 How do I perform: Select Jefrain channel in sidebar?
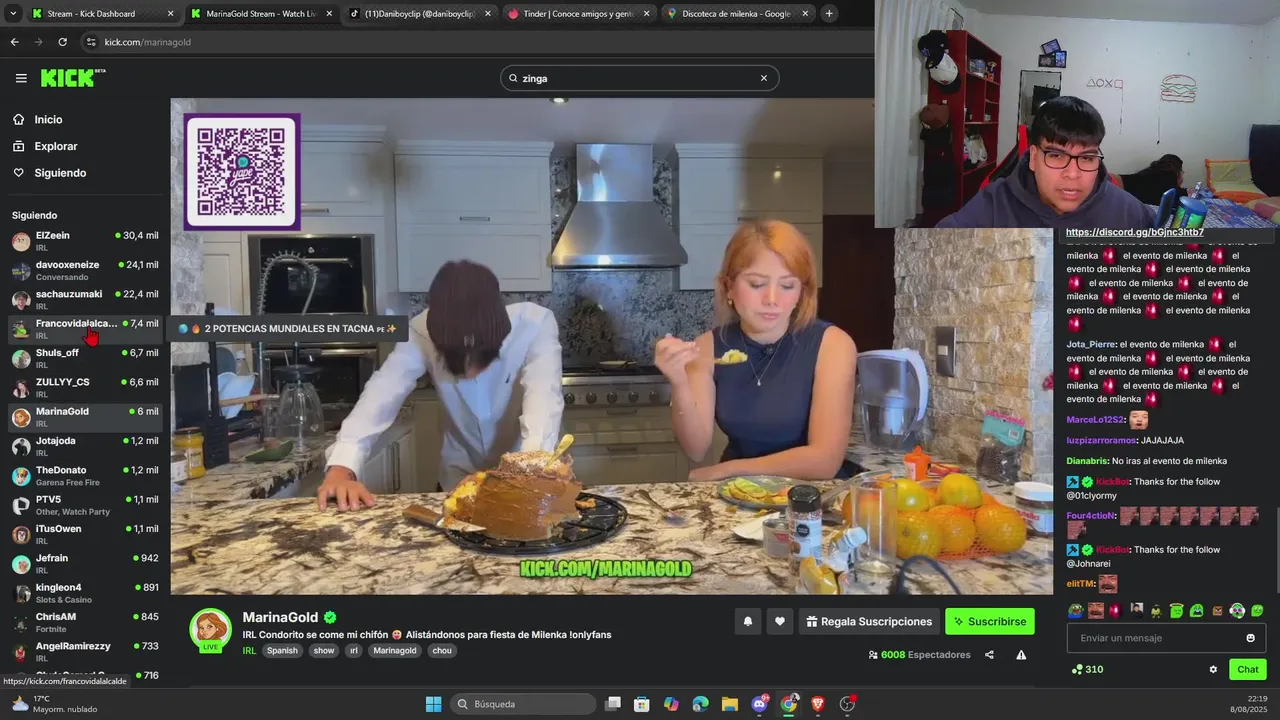(x=85, y=563)
